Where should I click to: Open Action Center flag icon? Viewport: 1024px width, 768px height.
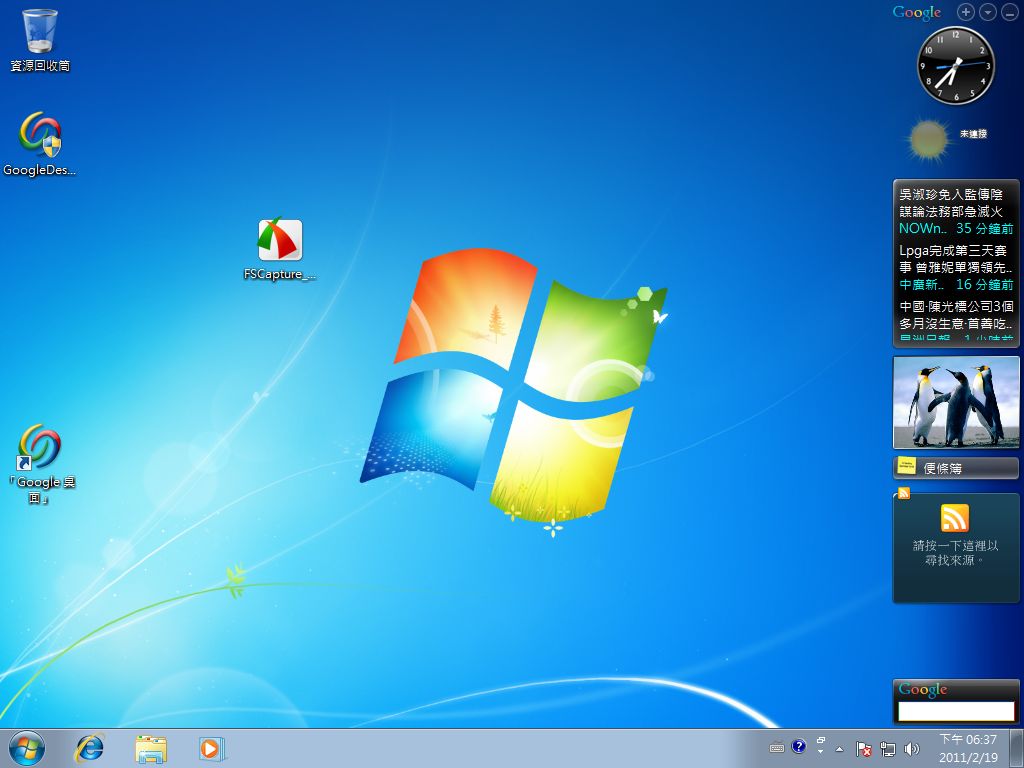click(x=863, y=749)
